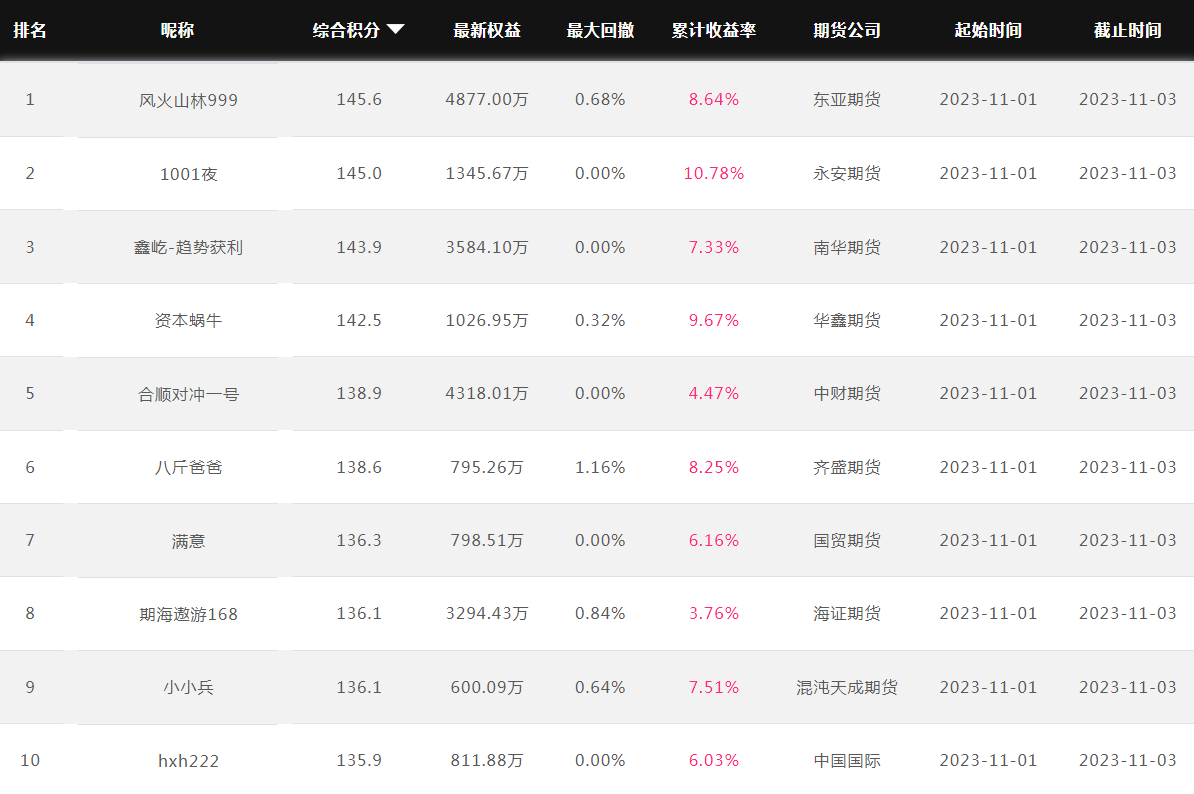This screenshot has width=1194, height=794.
Task: Click the 昵称 column header
Action: coord(177,30)
